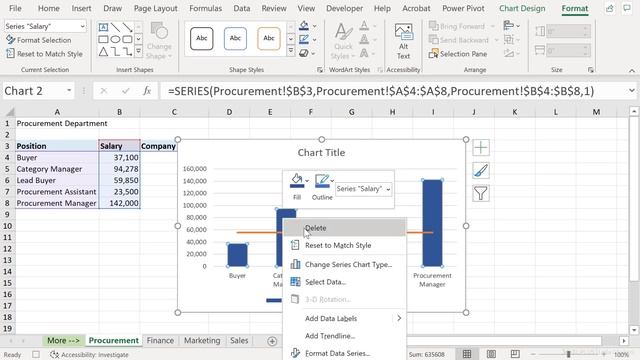Click the Chart Filters funnel button
Screen dimensions: 640x360
481,193
